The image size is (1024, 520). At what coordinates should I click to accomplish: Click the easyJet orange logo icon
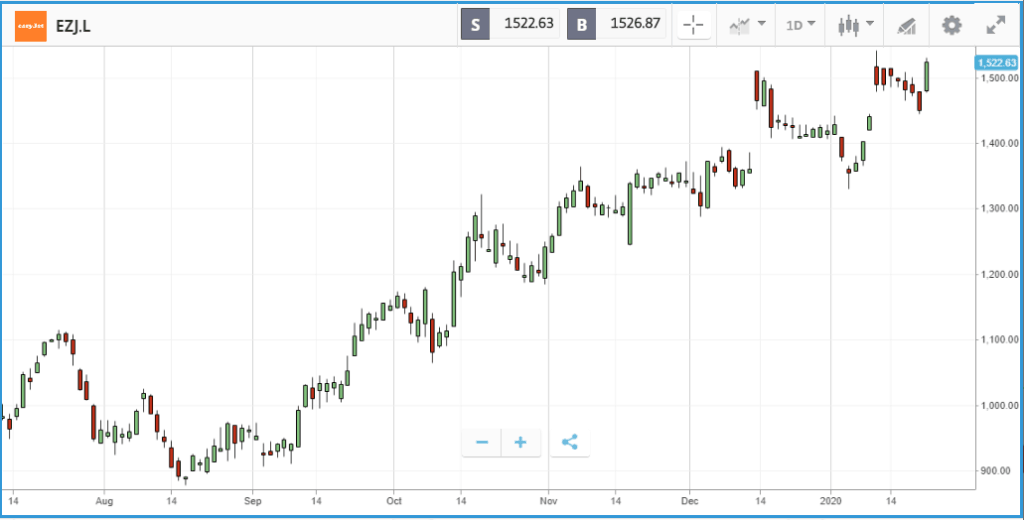point(31,25)
